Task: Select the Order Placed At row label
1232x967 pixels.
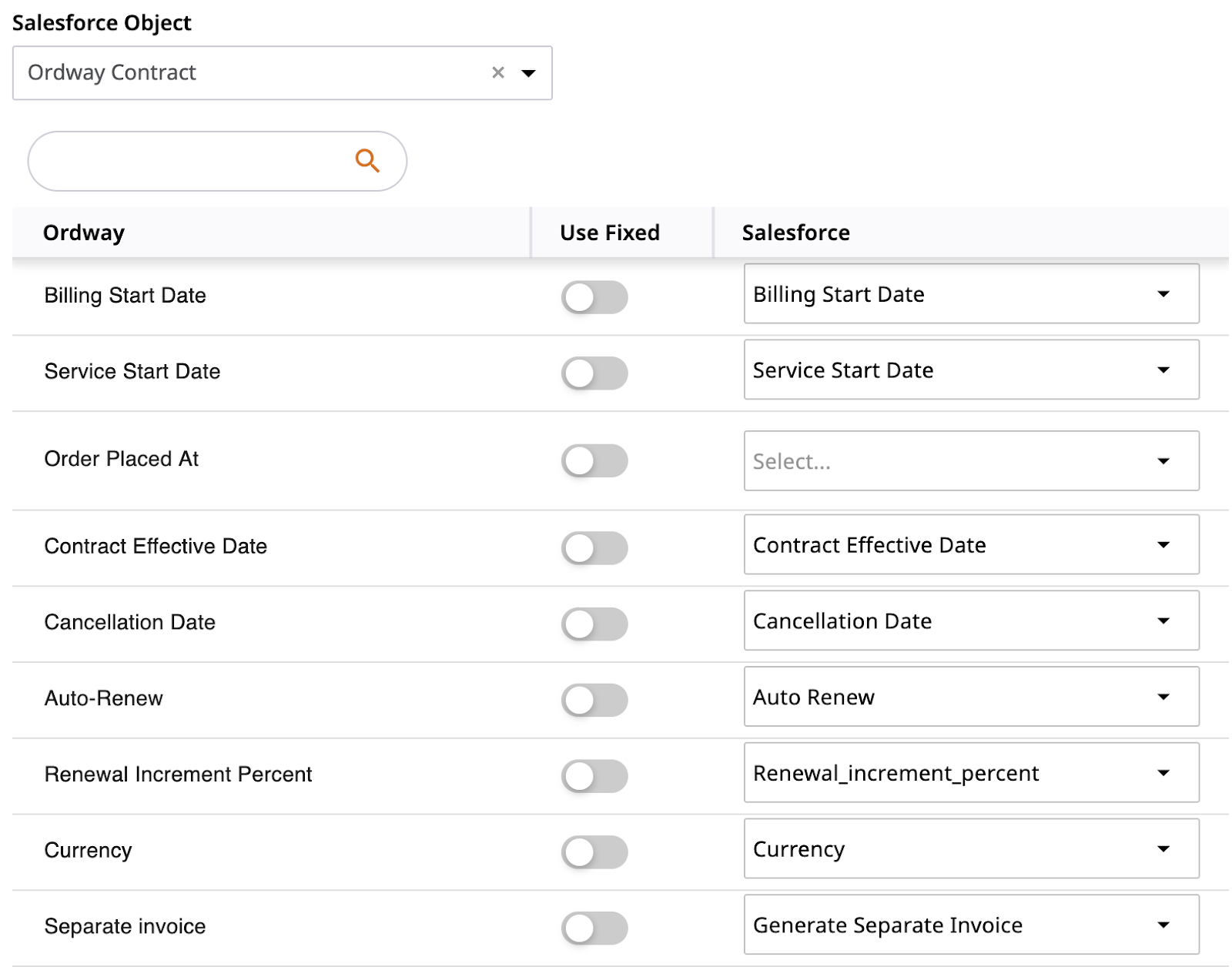Action: click(x=122, y=459)
